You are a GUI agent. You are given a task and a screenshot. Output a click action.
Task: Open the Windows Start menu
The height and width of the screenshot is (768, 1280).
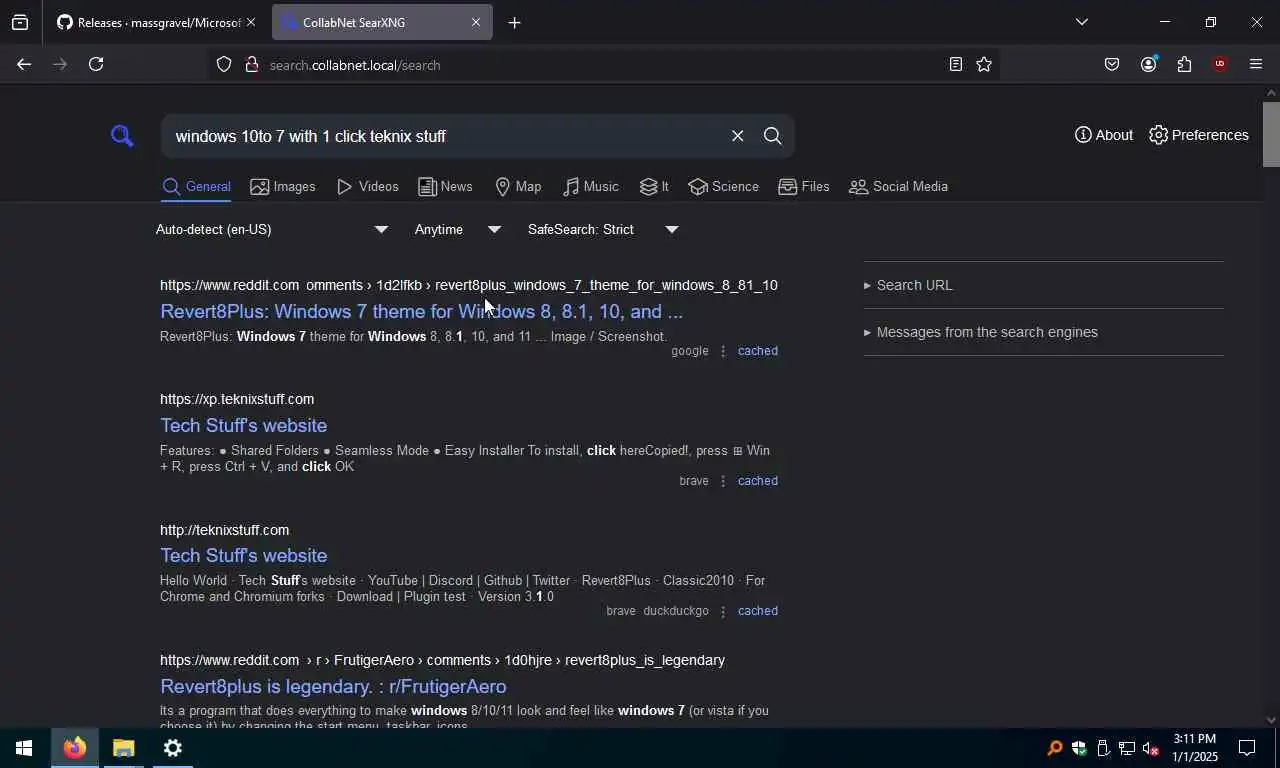[24, 748]
